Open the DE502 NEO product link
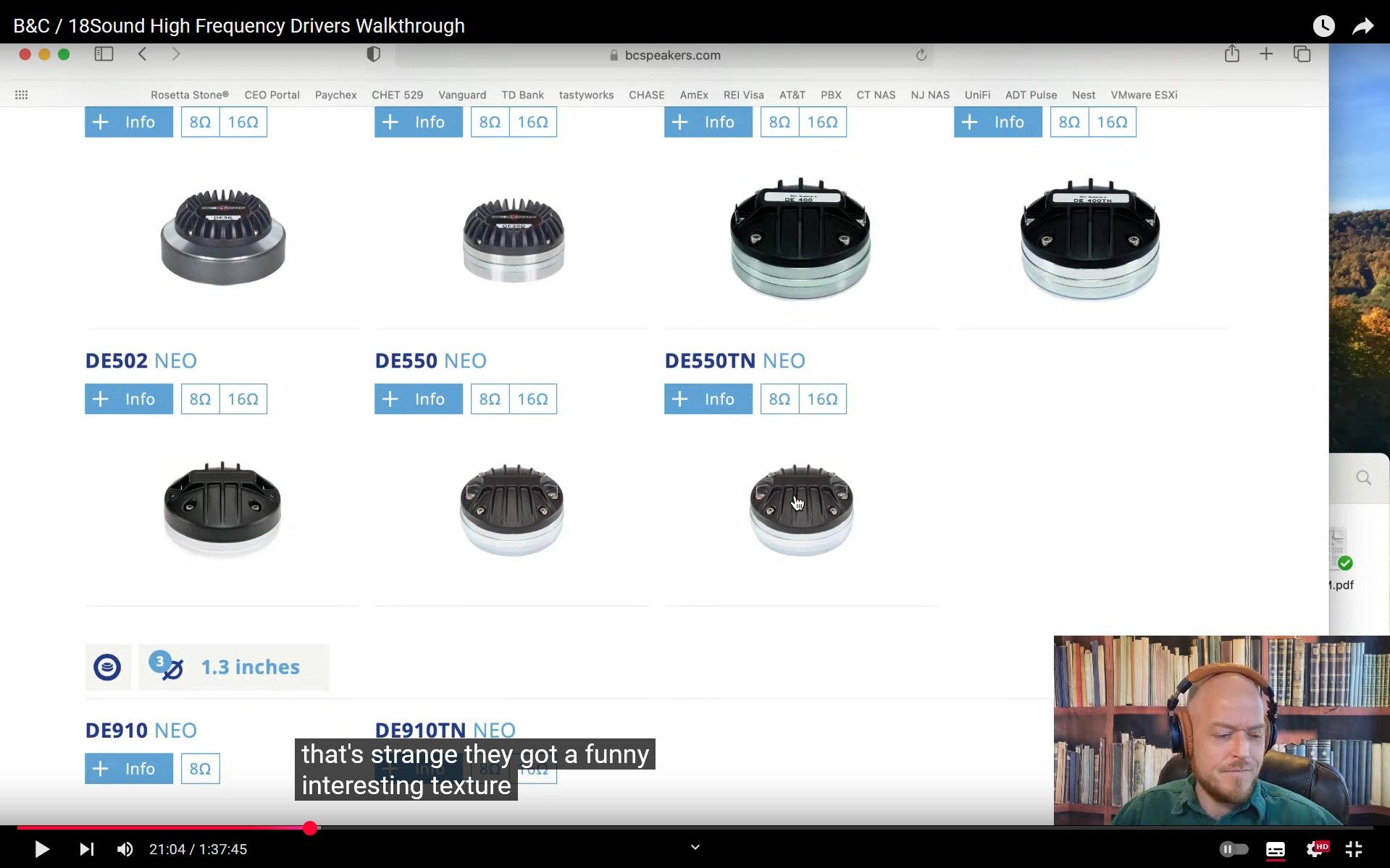Image resolution: width=1390 pixels, height=868 pixels. coord(141,361)
